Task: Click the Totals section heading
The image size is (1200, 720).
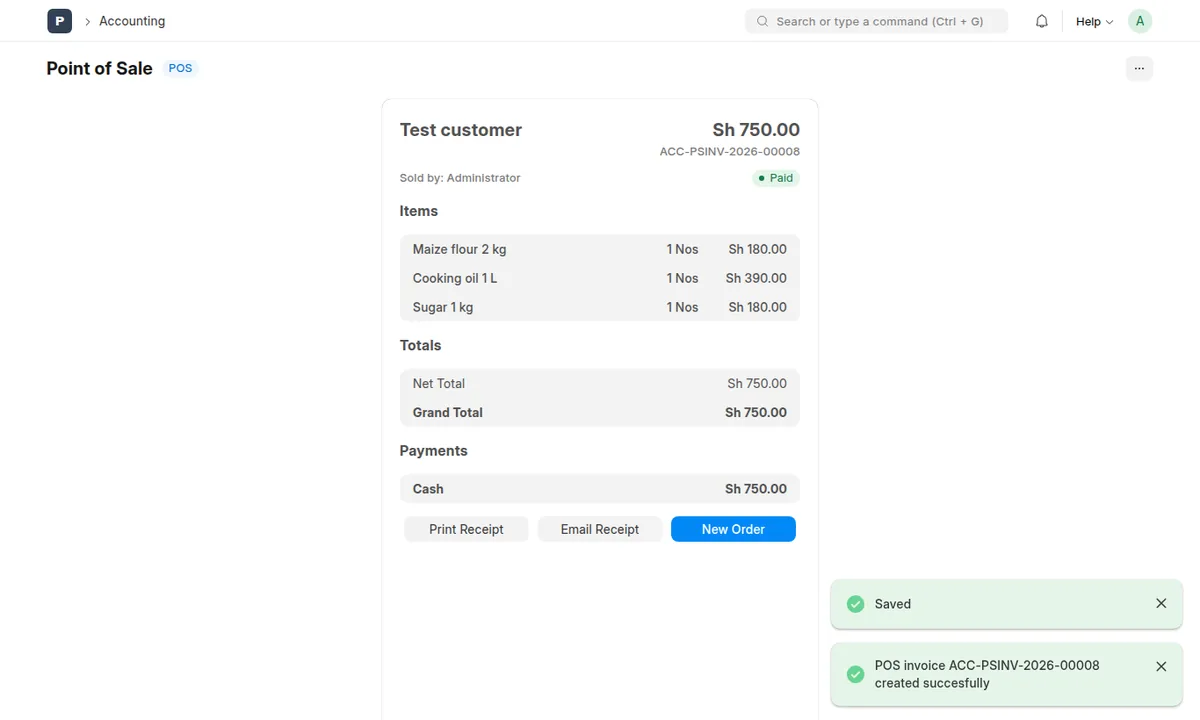Action: (x=420, y=345)
